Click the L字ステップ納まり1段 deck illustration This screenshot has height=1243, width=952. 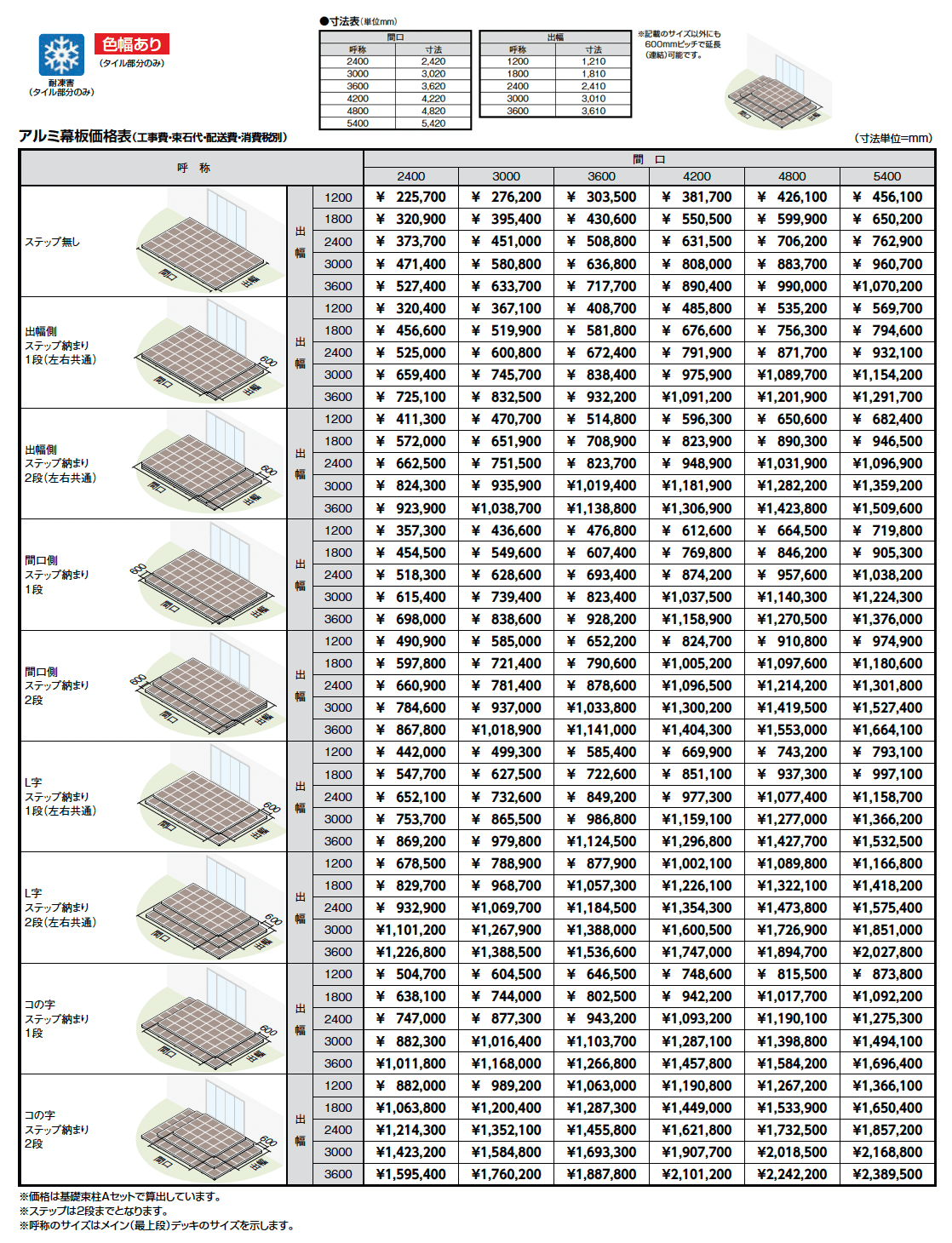point(209,797)
